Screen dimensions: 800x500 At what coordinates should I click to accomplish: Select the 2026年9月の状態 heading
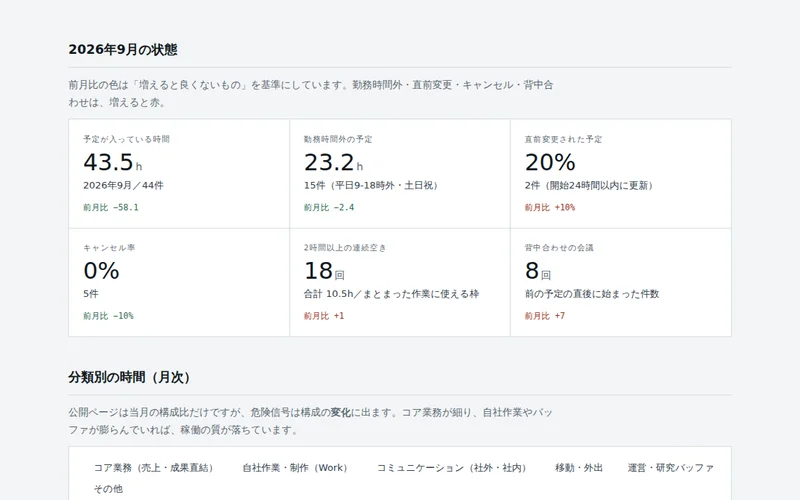[x=123, y=49]
